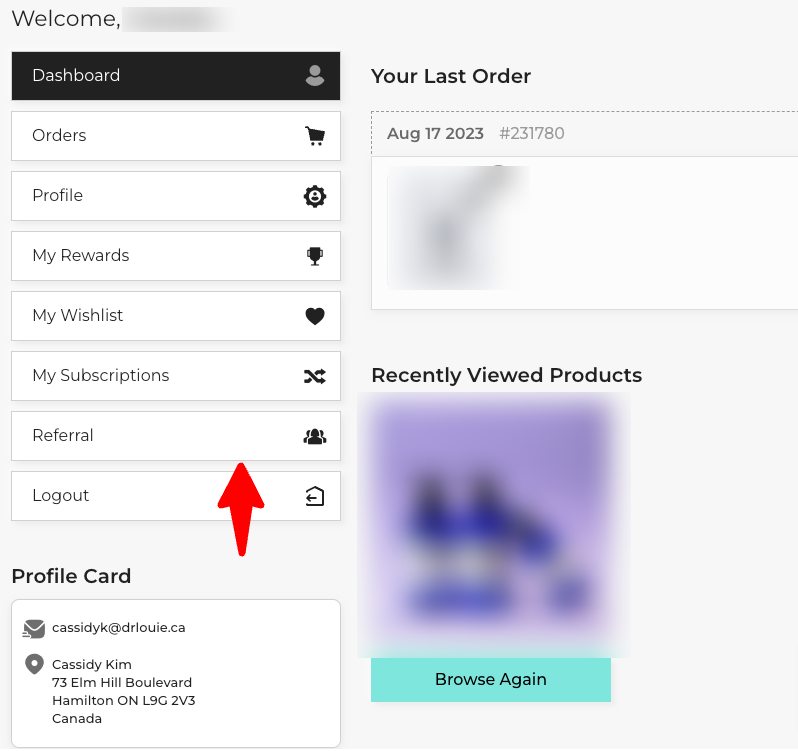Viewport: 798px width, 751px height.
Task: Go to My Subscriptions section
Action: pos(176,376)
